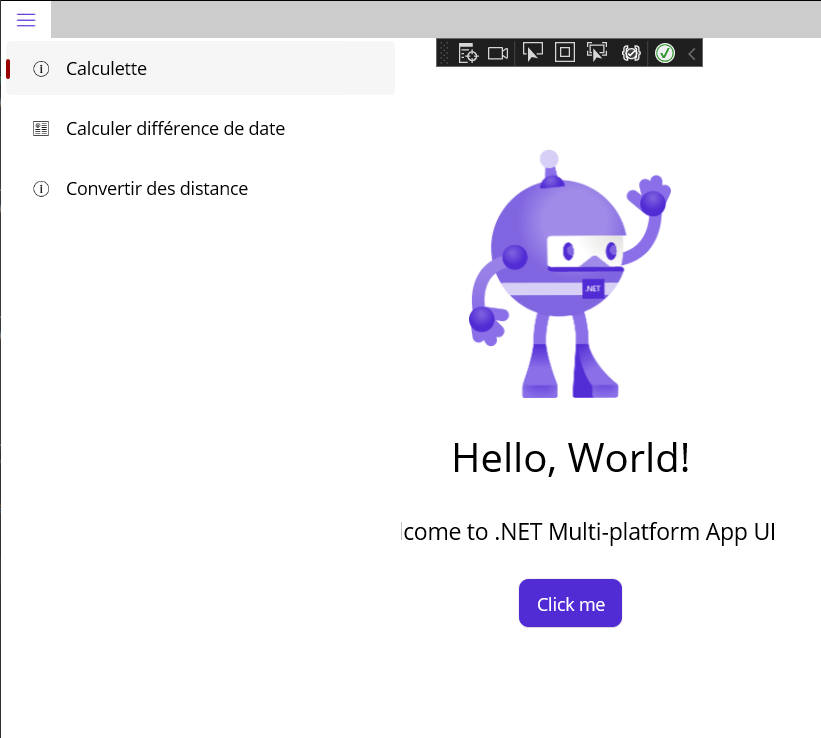Open Convertir des distance page
Viewport: 821px width, 738px height.
coord(201,189)
